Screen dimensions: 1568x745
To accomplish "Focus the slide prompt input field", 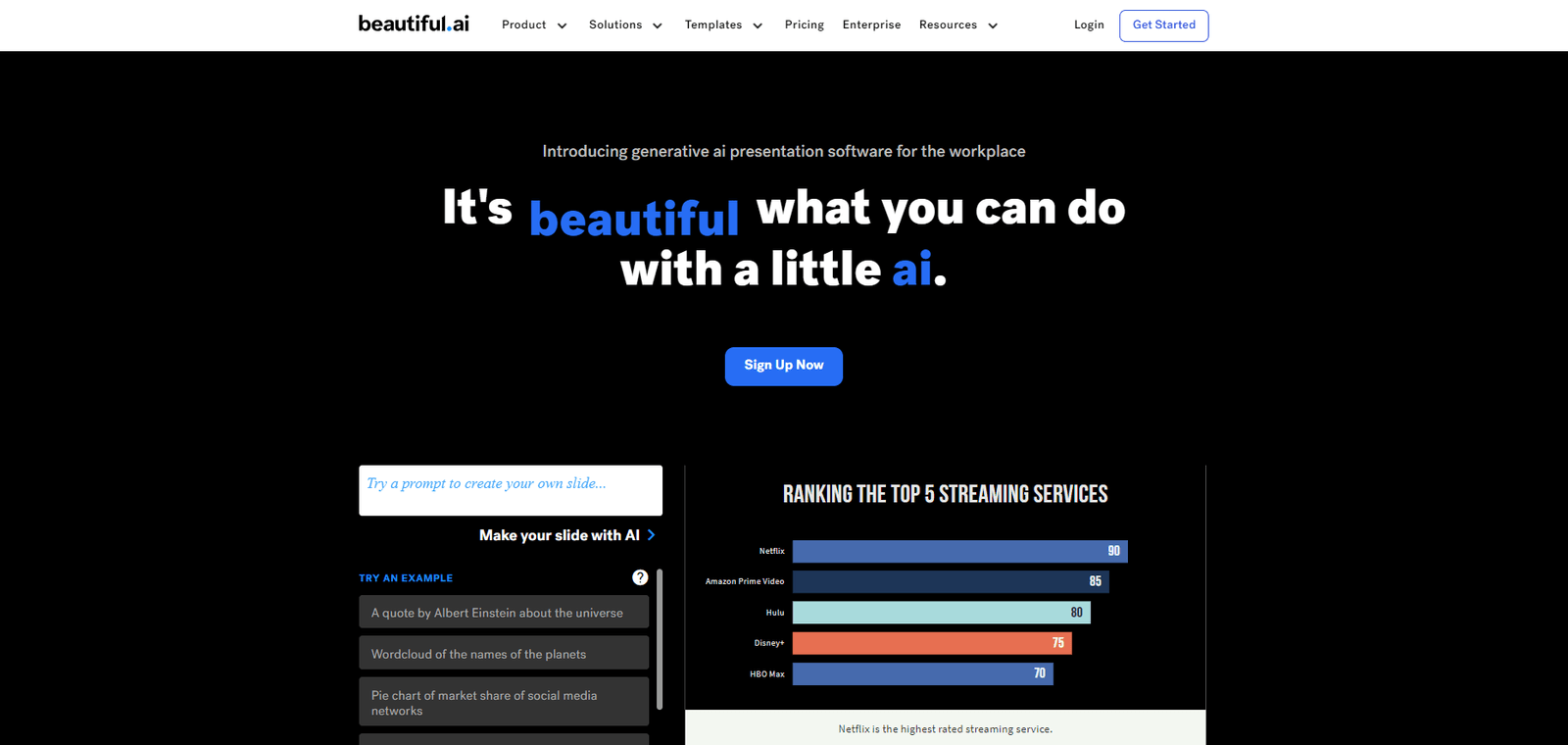I will point(511,490).
